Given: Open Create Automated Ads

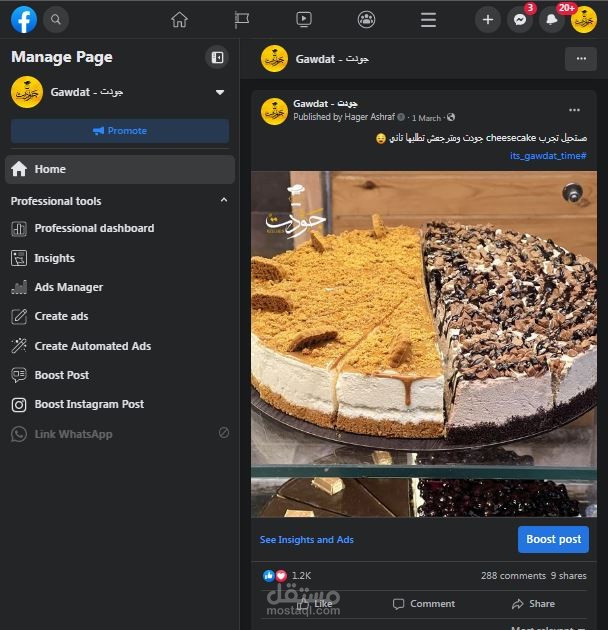Looking at the screenshot, I should pyautogui.click(x=92, y=346).
